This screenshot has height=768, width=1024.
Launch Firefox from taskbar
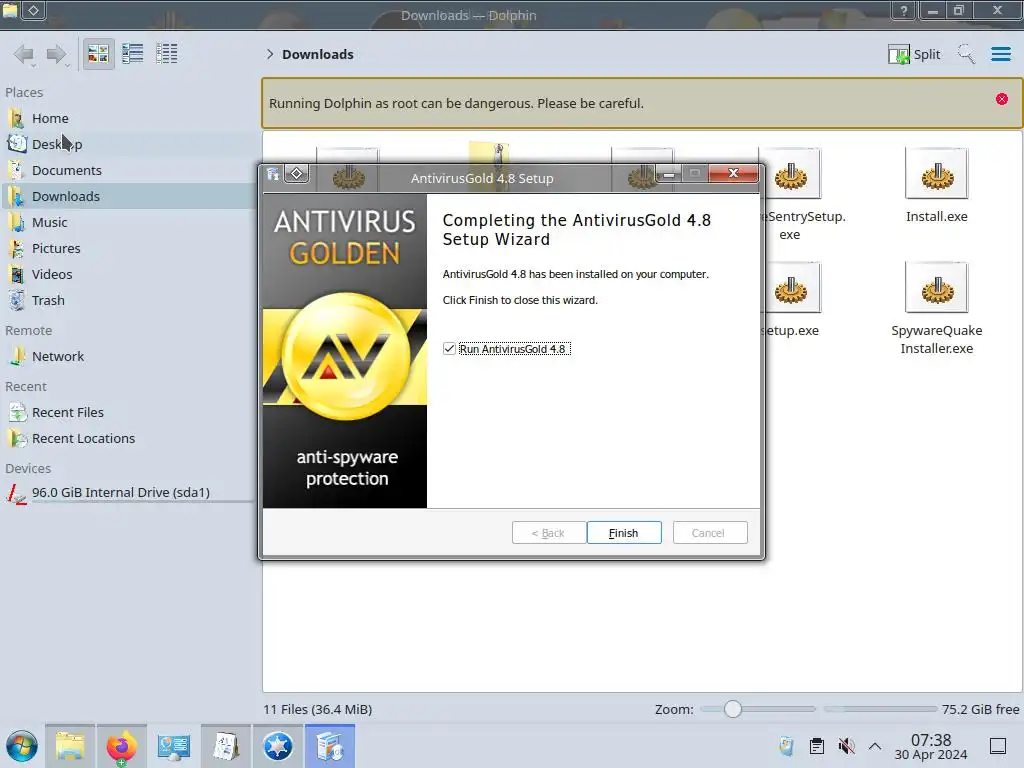121,746
